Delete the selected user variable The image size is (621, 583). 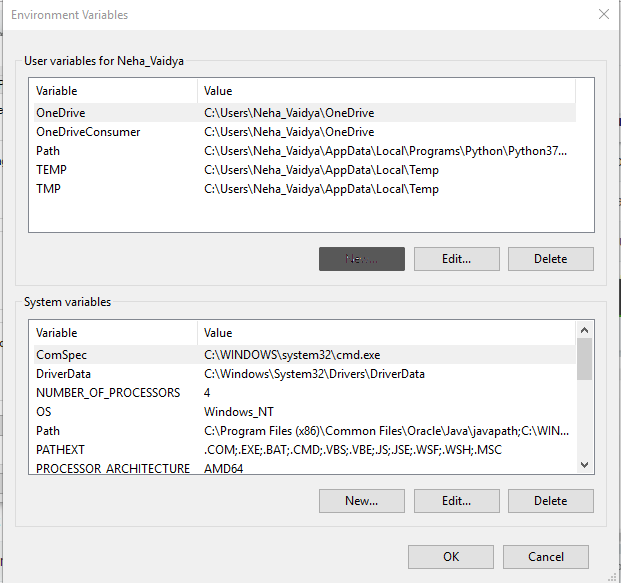[x=550, y=259]
